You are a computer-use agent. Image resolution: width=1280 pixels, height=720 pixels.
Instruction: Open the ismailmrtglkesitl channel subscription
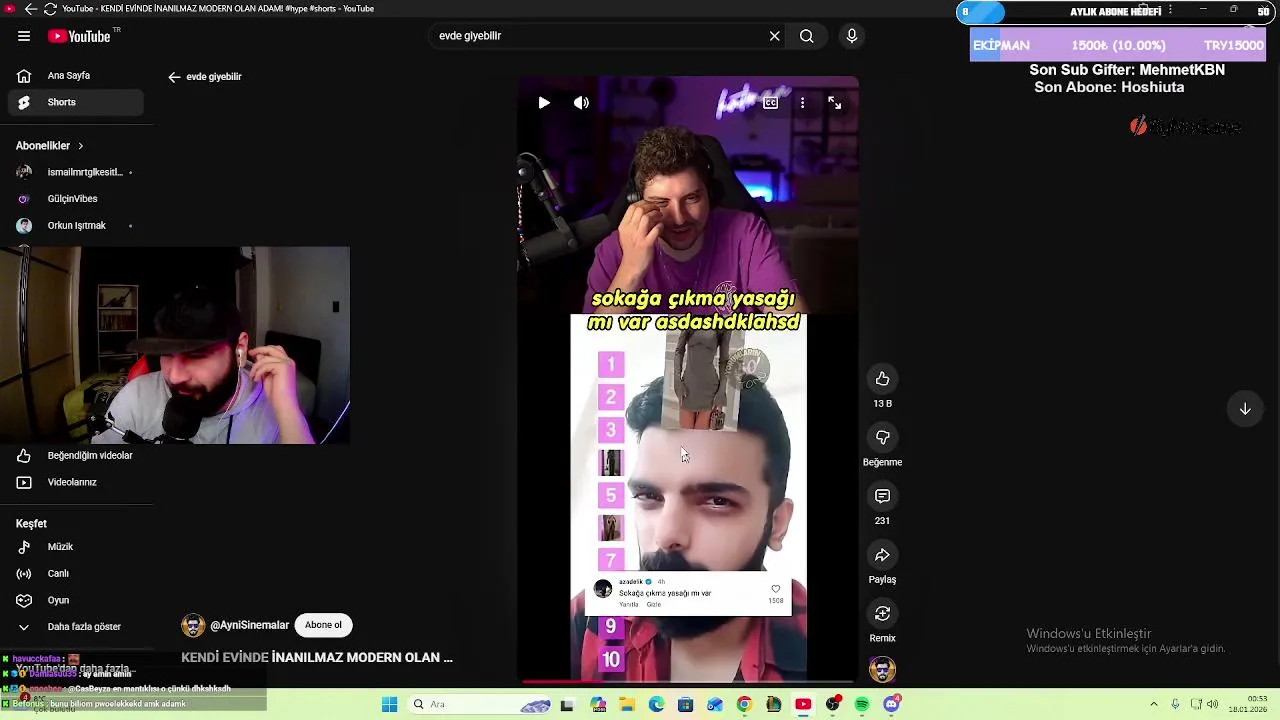click(76, 172)
